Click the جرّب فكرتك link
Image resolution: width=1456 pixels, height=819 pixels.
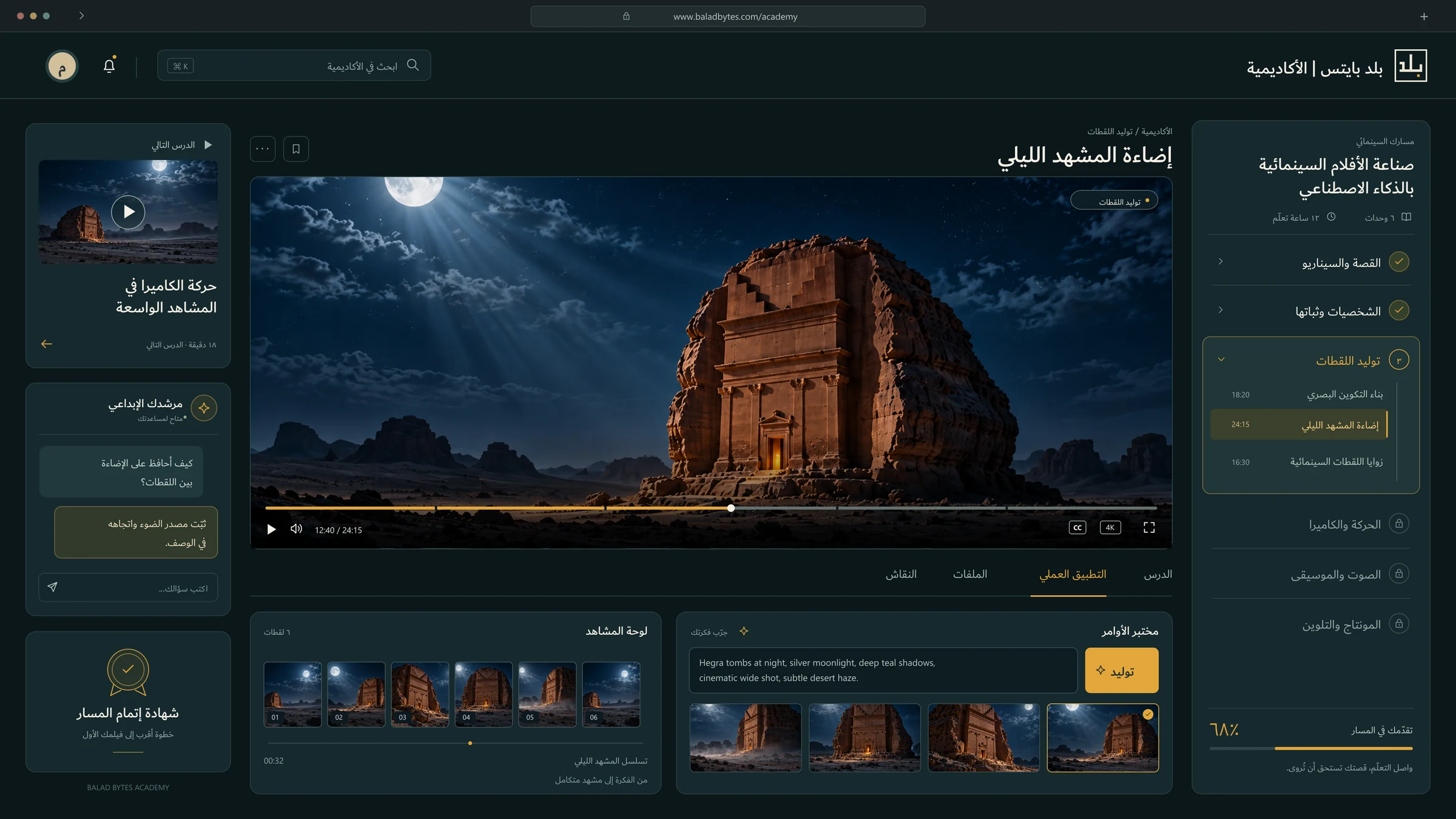click(x=709, y=632)
